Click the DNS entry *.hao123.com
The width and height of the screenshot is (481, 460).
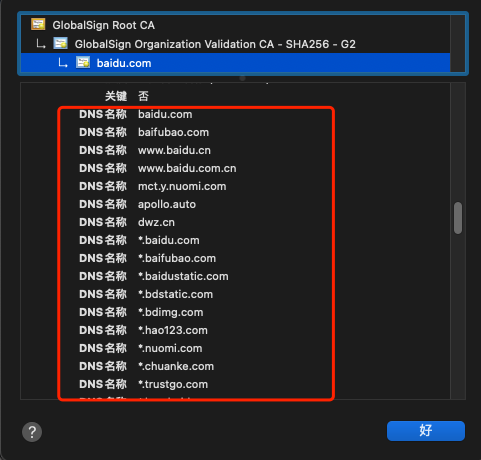tap(173, 330)
